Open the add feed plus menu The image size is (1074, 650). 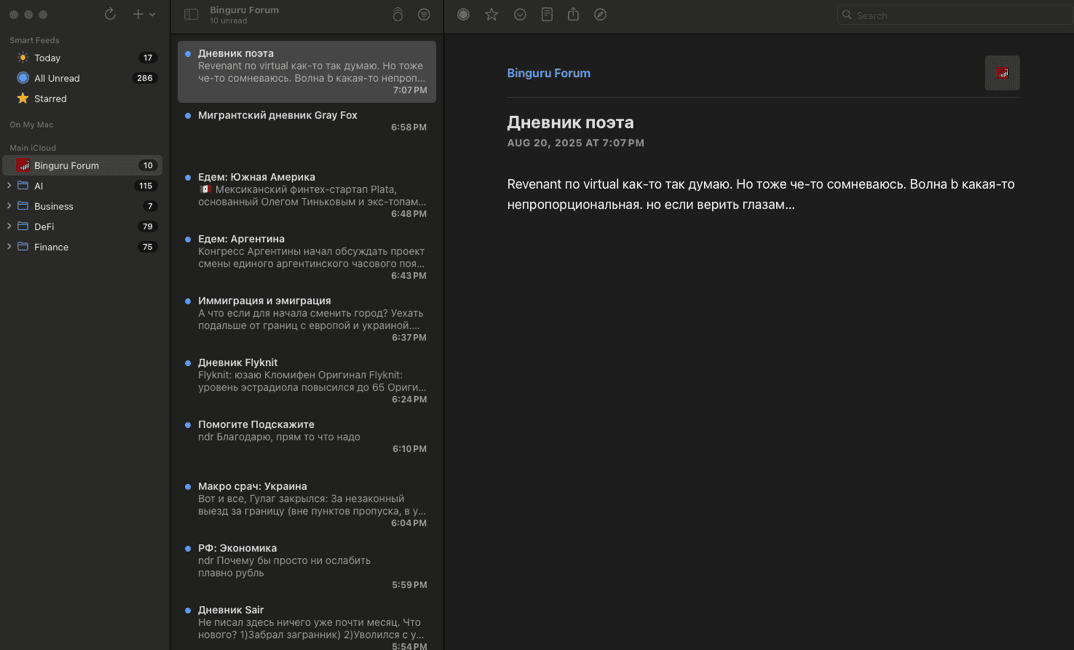point(139,15)
